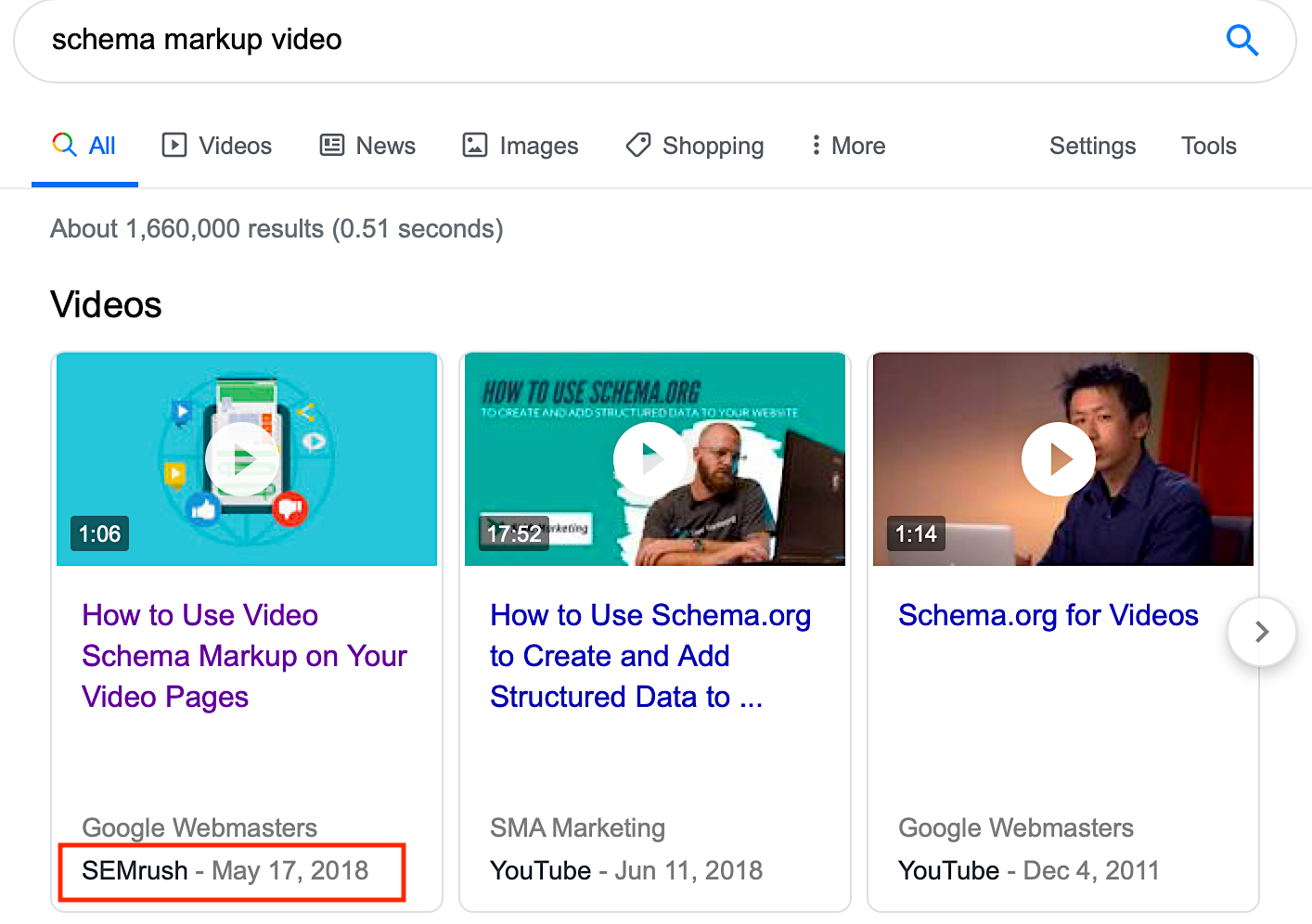The width and height of the screenshot is (1312, 924).
Task: Click the three-dot icon beside More
Action: (816, 145)
